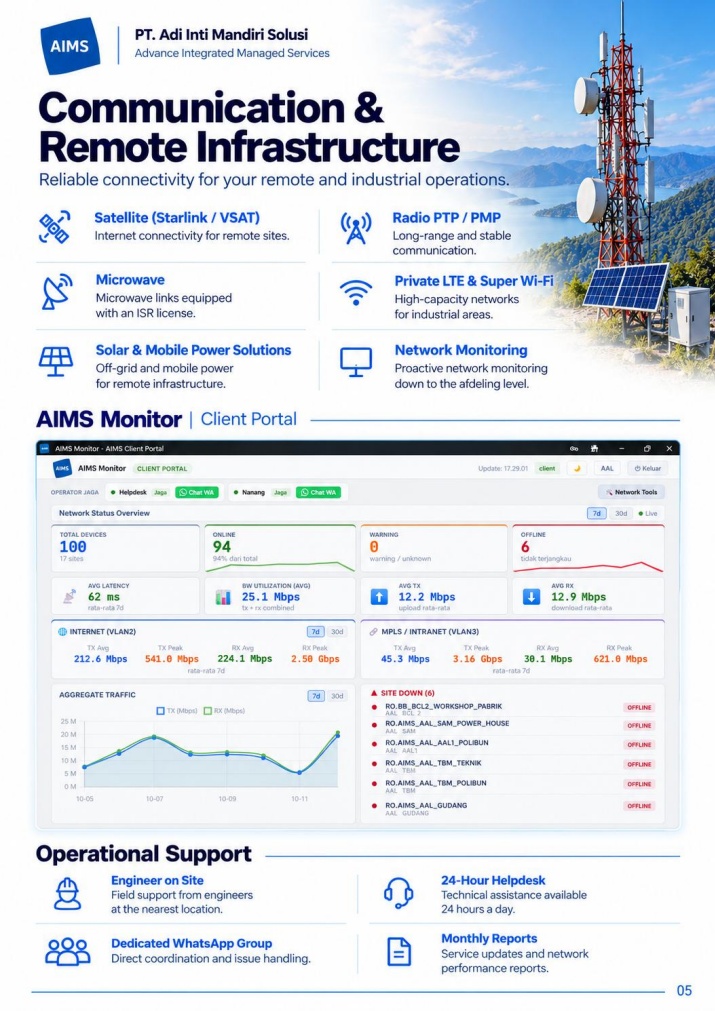Toggle the TX (Mbps) chart legend
The width and height of the screenshot is (715, 1011).
tap(177, 711)
